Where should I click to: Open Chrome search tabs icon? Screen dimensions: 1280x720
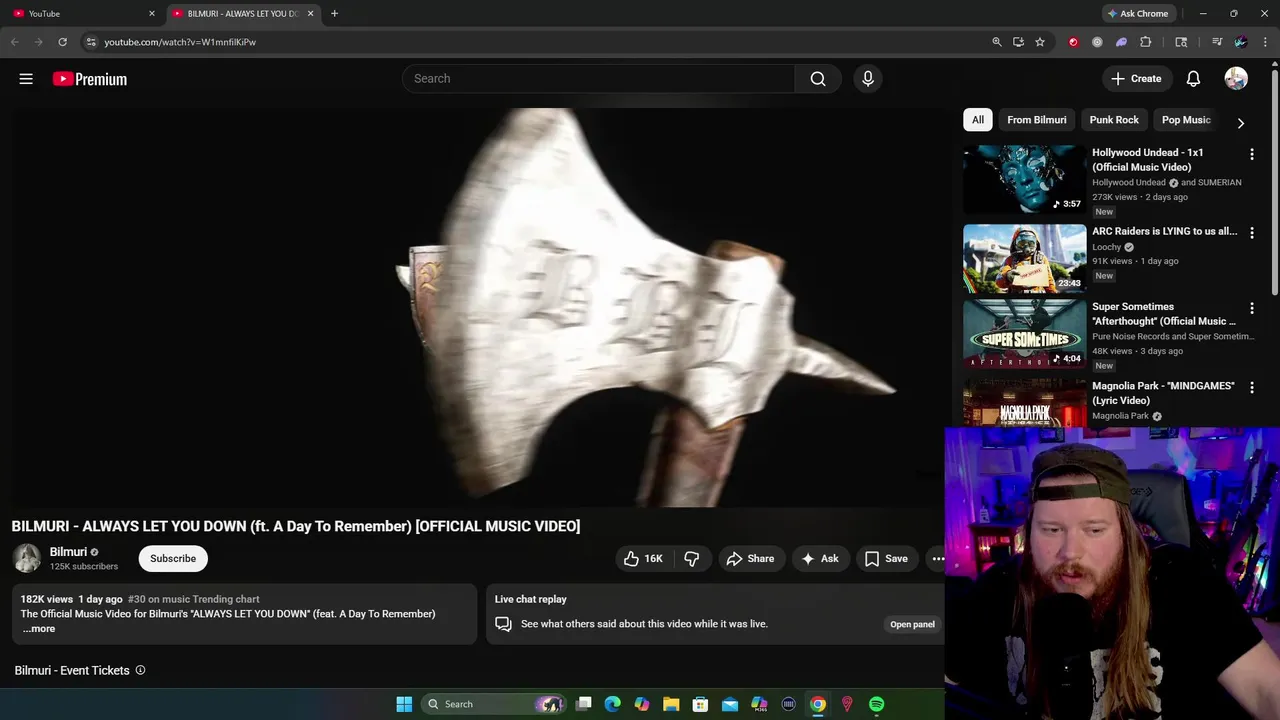1181,42
